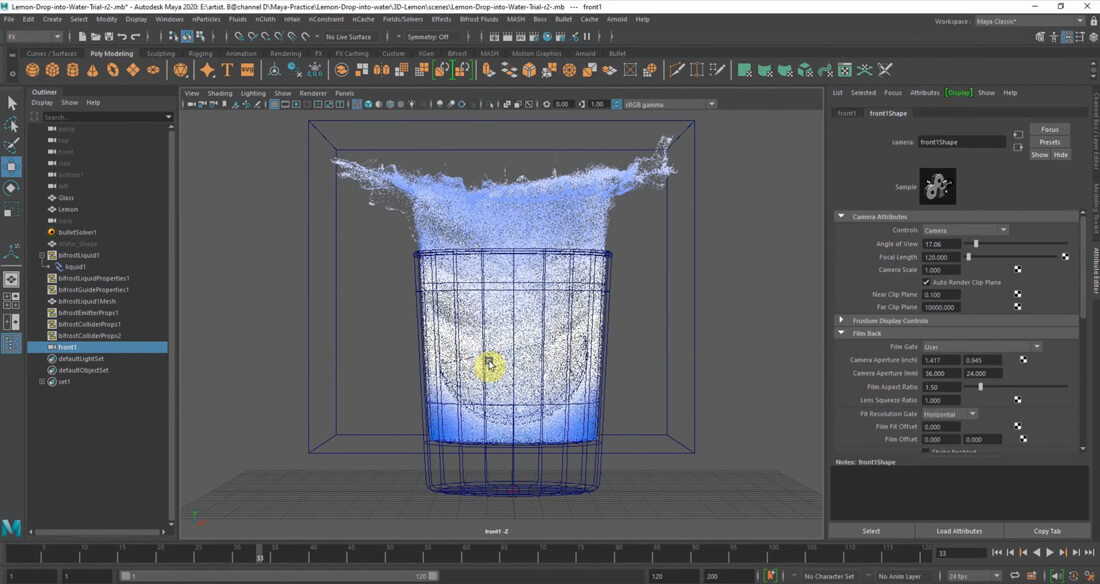Toggle Focal Length map checker button
1100x584 pixels.
pyautogui.click(x=1066, y=257)
